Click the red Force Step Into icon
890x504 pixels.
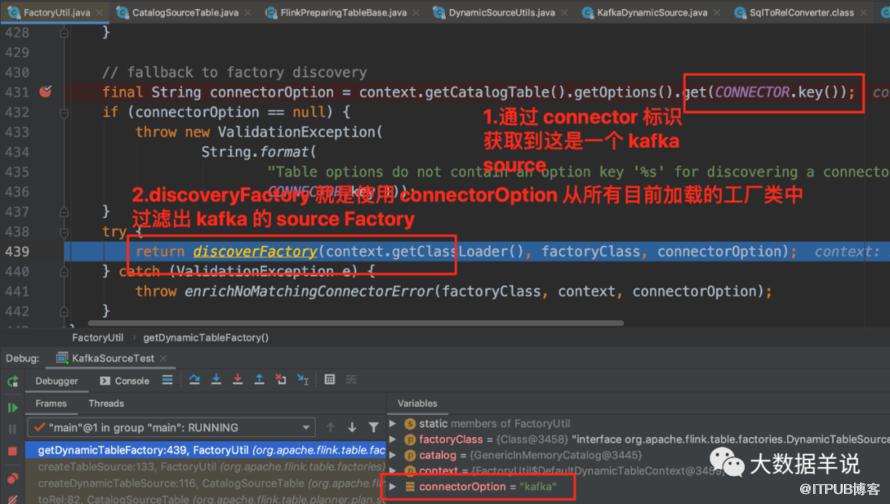tap(237, 380)
